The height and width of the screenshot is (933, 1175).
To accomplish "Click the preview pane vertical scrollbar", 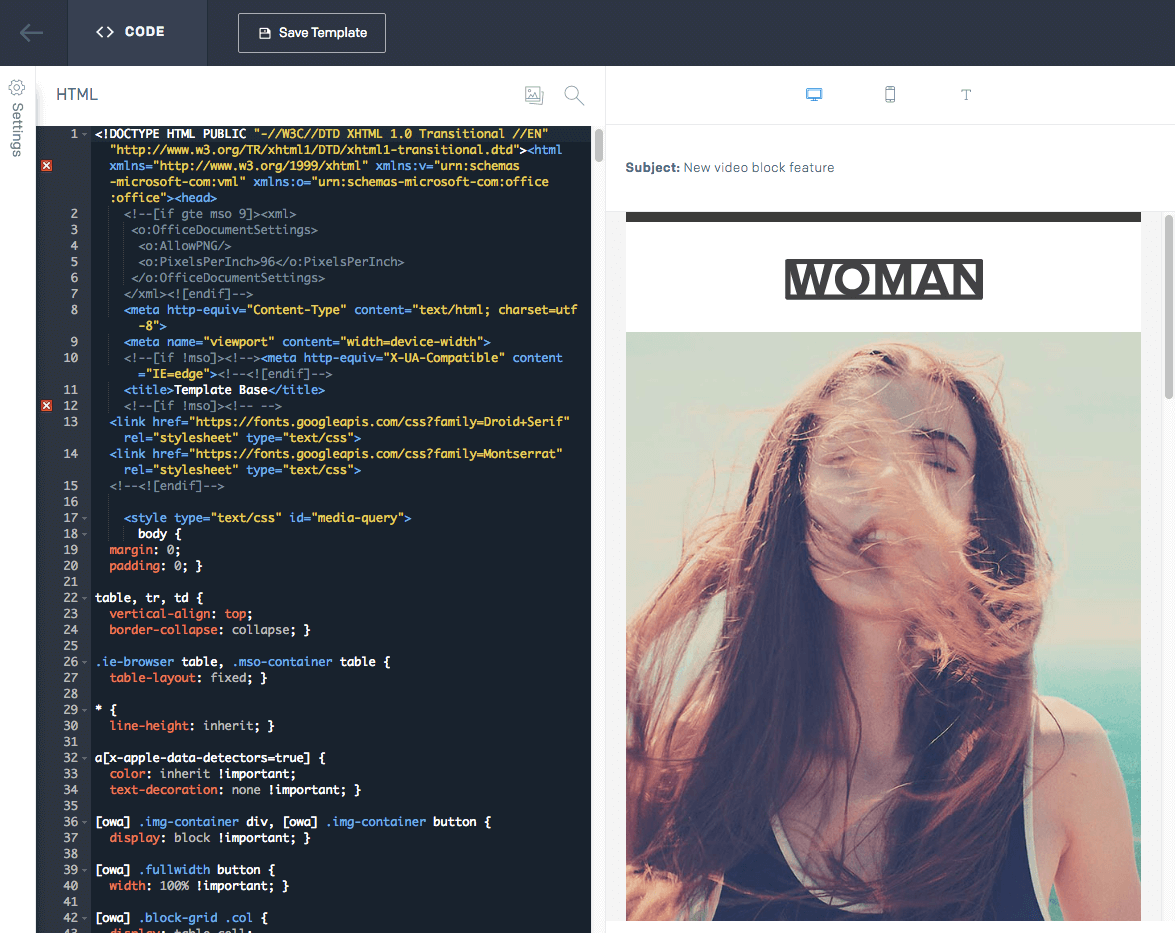I will 1169,307.
